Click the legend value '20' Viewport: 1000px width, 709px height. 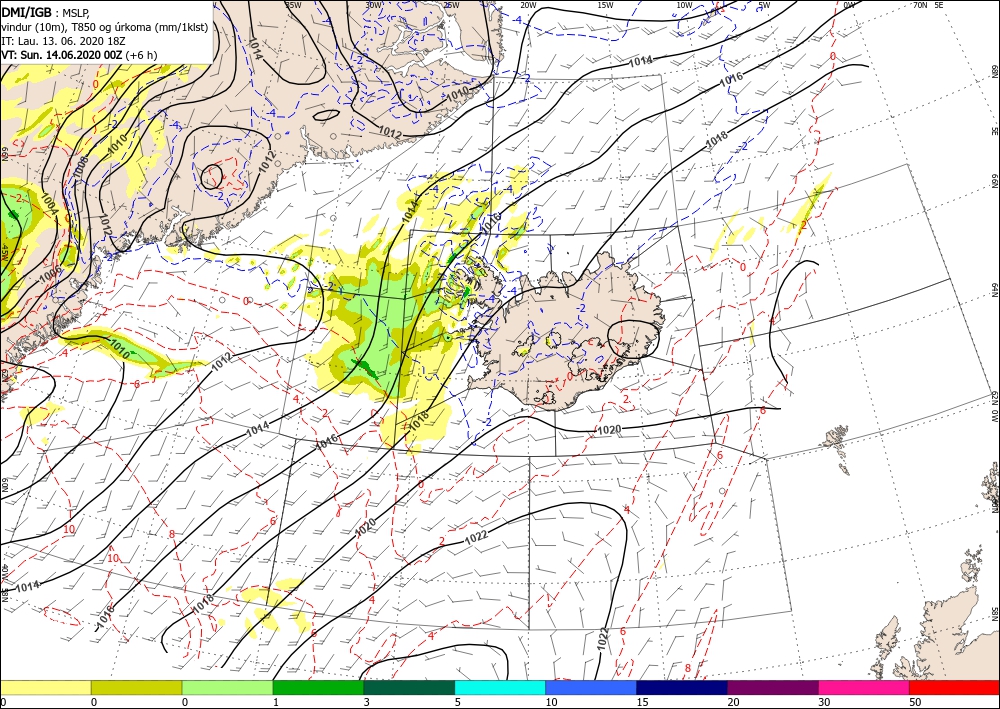[x=733, y=702]
